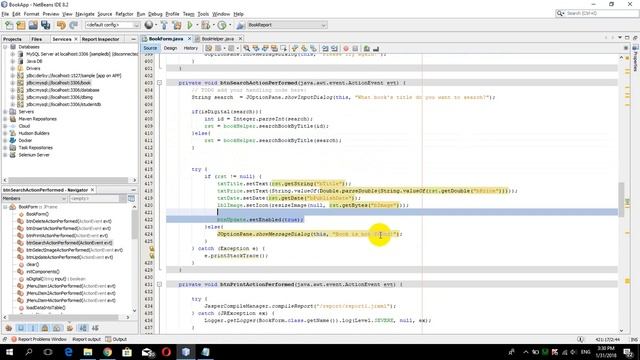Click the Comment editor toolbar icon

pyautogui.click(x=367, y=49)
